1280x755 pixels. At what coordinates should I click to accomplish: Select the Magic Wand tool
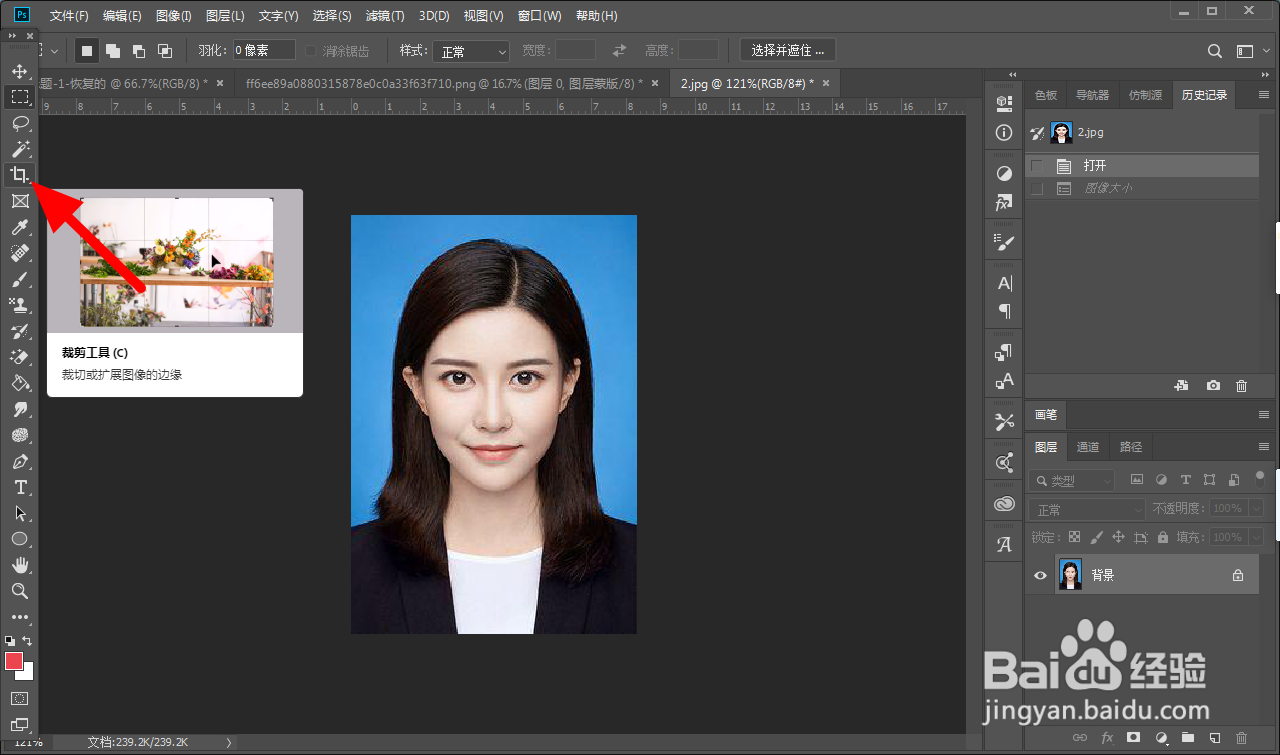tap(19, 149)
